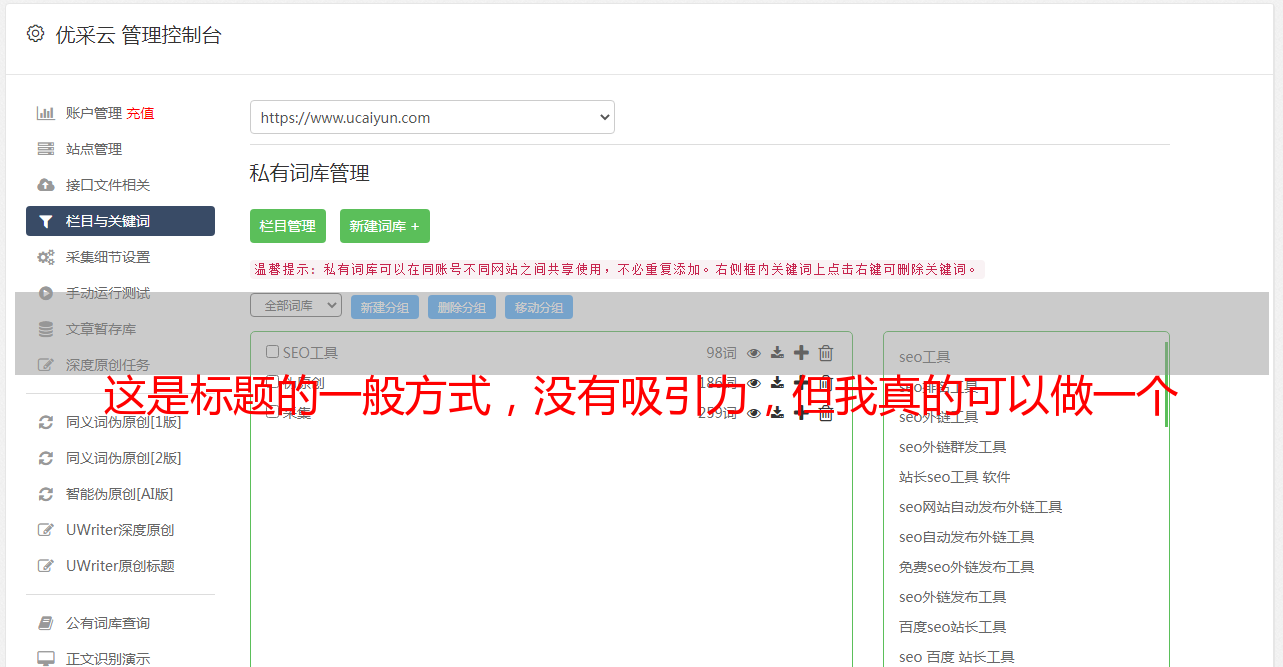This screenshot has height=667, width=1283.
Task: Click the 新建词库 + button
Action: point(385,226)
